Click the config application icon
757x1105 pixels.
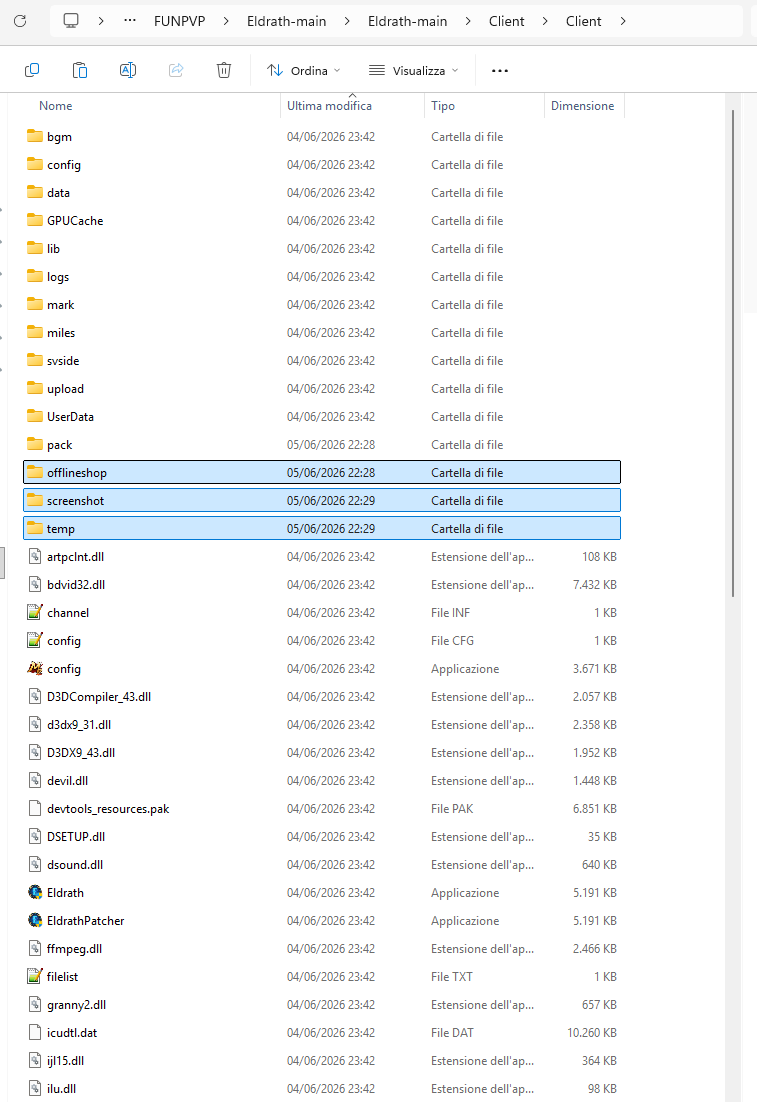[x=35, y=668]
